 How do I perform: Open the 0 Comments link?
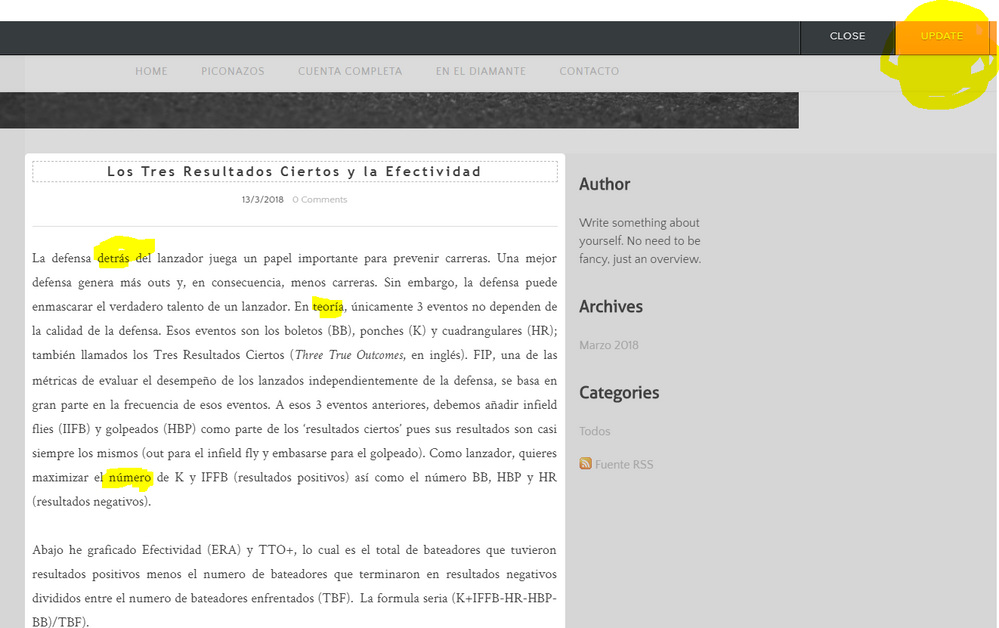pos(320,200)
